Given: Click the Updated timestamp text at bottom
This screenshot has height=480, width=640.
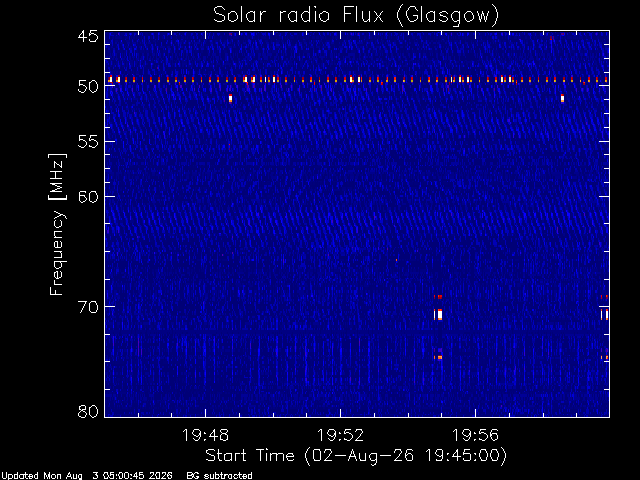Looking at the screenshot, I should [x=87, y=476].
